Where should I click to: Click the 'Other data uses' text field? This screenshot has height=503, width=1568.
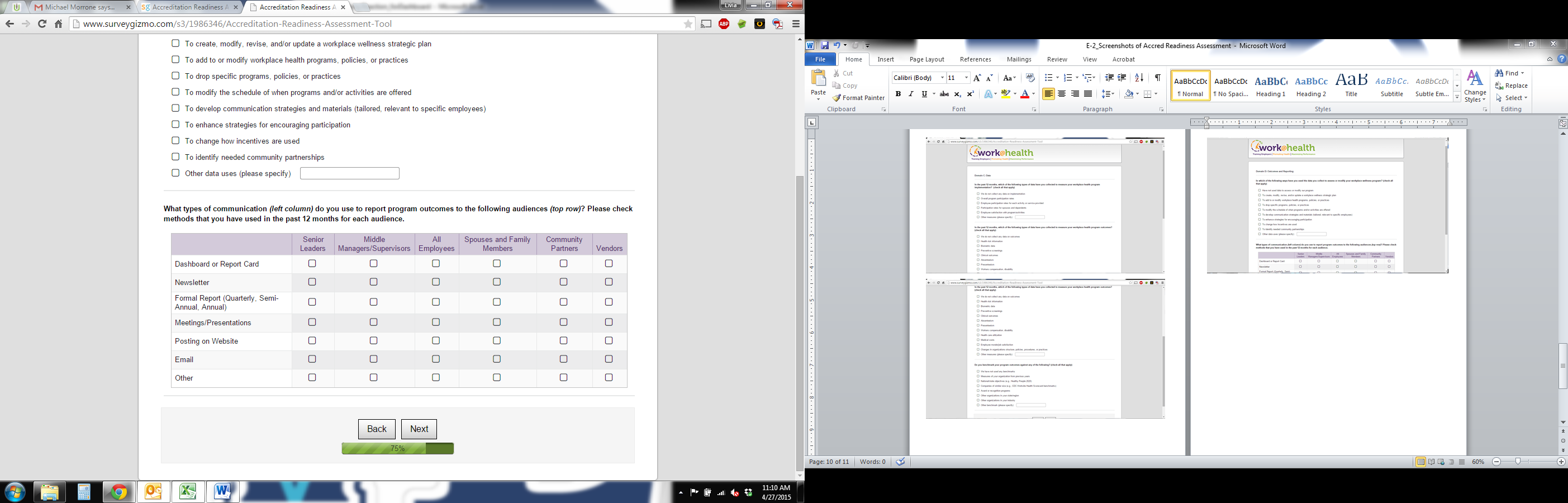[349, 174]
